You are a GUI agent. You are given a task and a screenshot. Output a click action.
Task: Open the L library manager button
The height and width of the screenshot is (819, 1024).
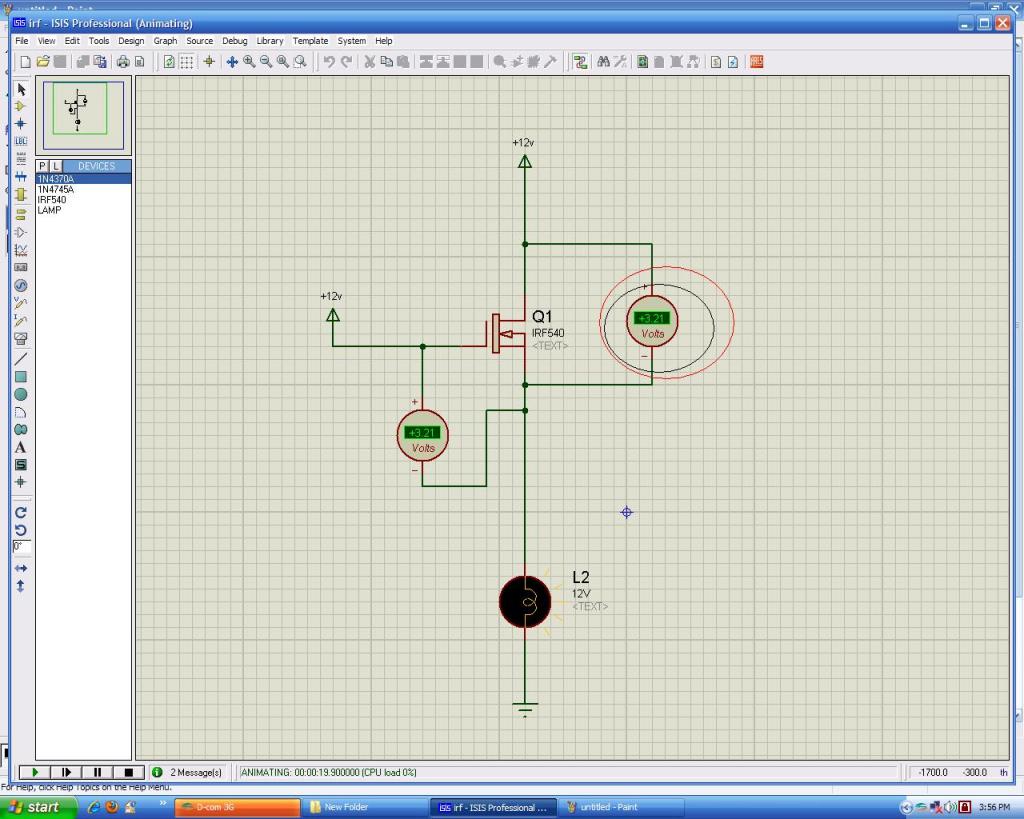coord(56,166)
